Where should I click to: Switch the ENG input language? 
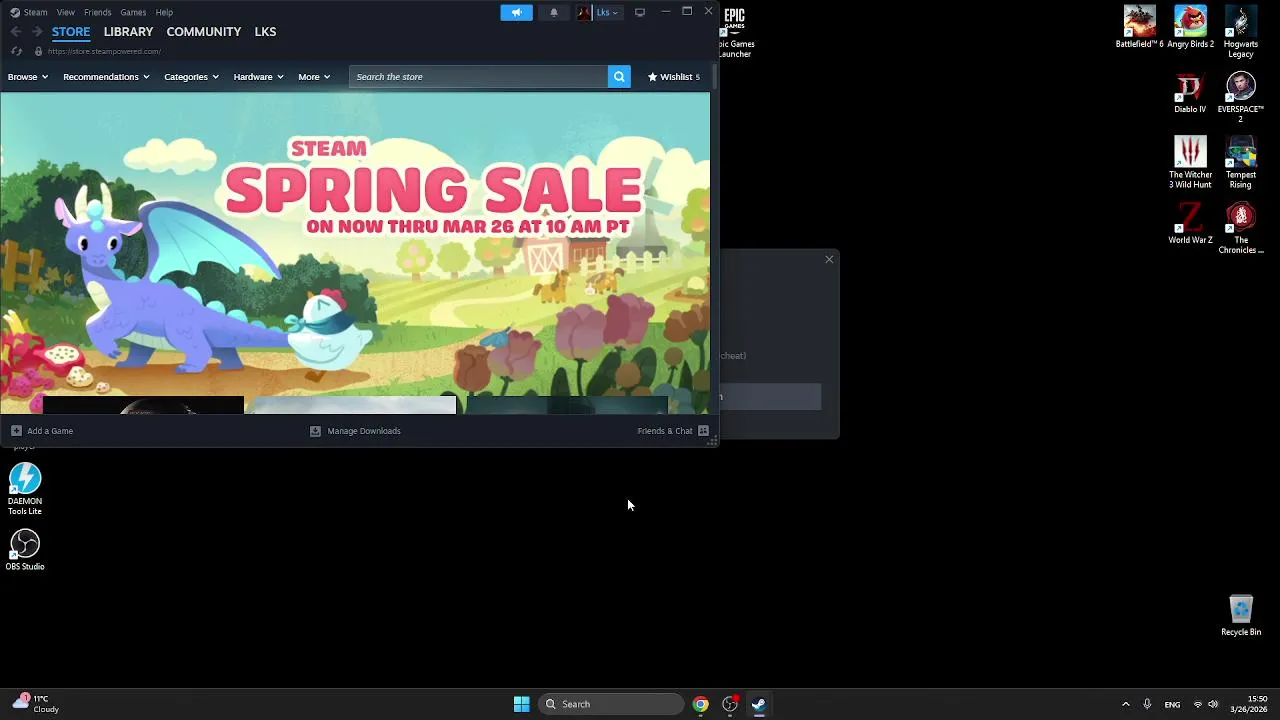click(x=1172, y=704)
